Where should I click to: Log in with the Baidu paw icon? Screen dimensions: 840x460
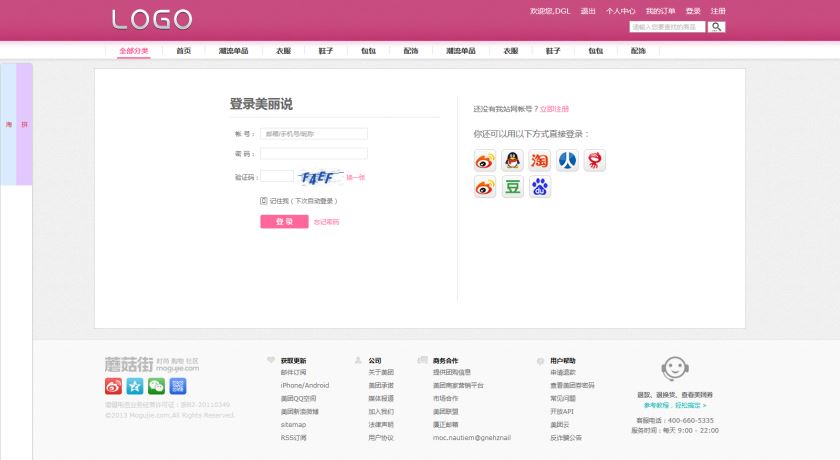coord(539,187)
